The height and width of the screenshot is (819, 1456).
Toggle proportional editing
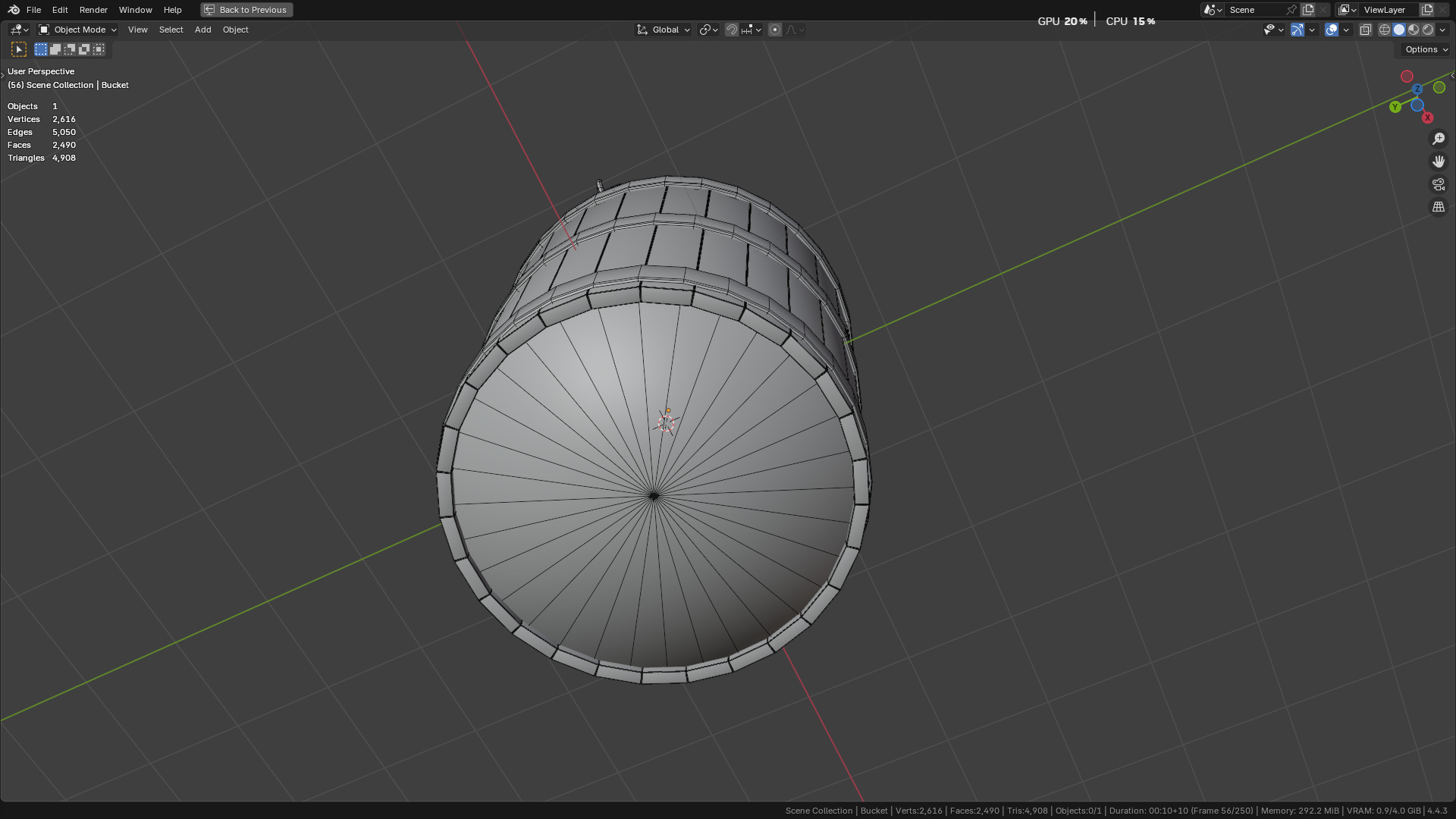click(x=775, y=30)
